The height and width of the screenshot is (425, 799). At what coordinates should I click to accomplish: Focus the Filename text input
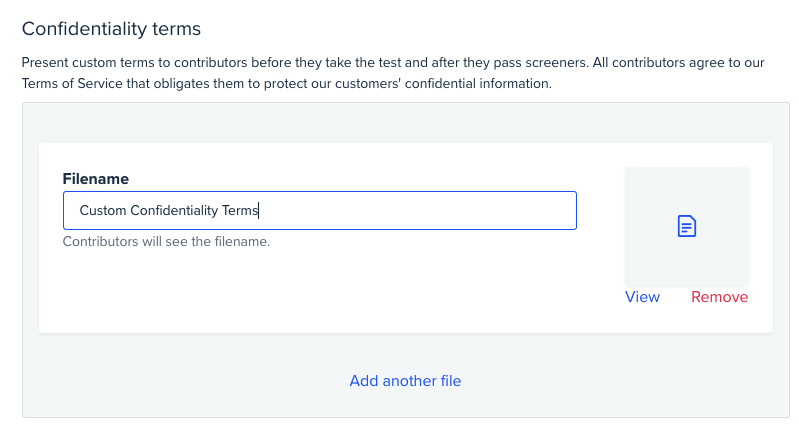click(319, 210)
